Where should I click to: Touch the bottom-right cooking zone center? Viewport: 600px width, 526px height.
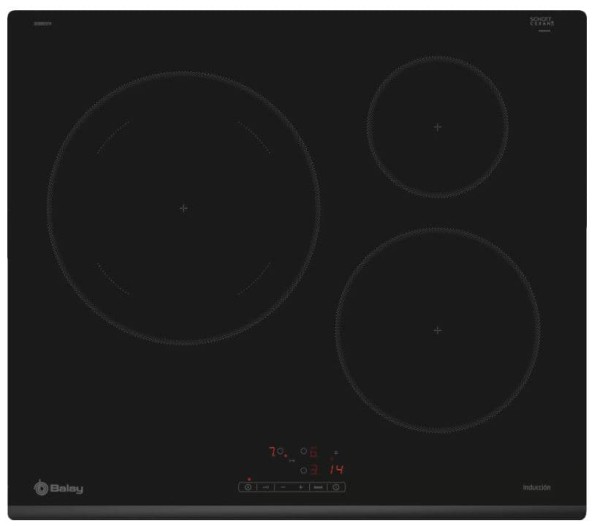[437, 330]
